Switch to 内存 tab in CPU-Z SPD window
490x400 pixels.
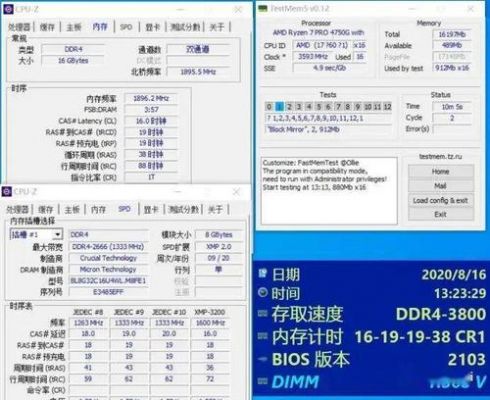(x=98, y=209)
